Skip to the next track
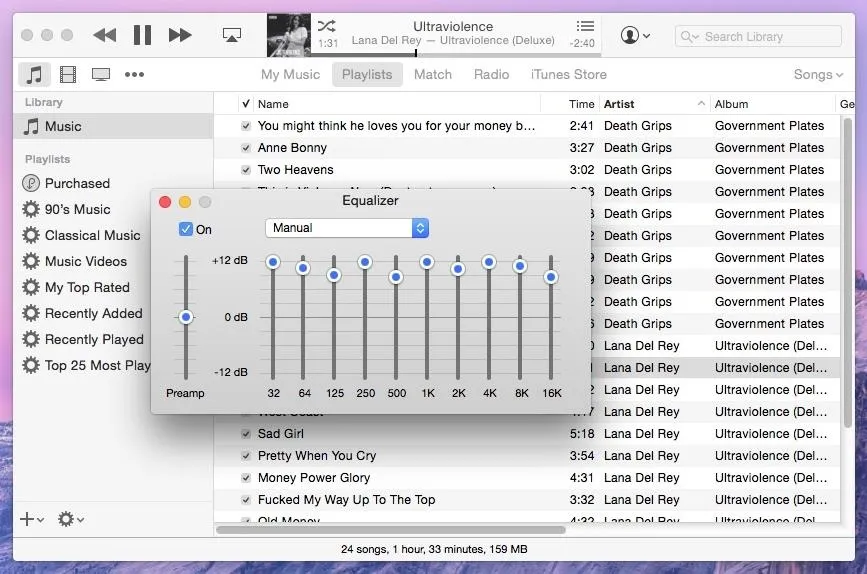The width and height of the screenshot is (867, 574). click(180, 35)
